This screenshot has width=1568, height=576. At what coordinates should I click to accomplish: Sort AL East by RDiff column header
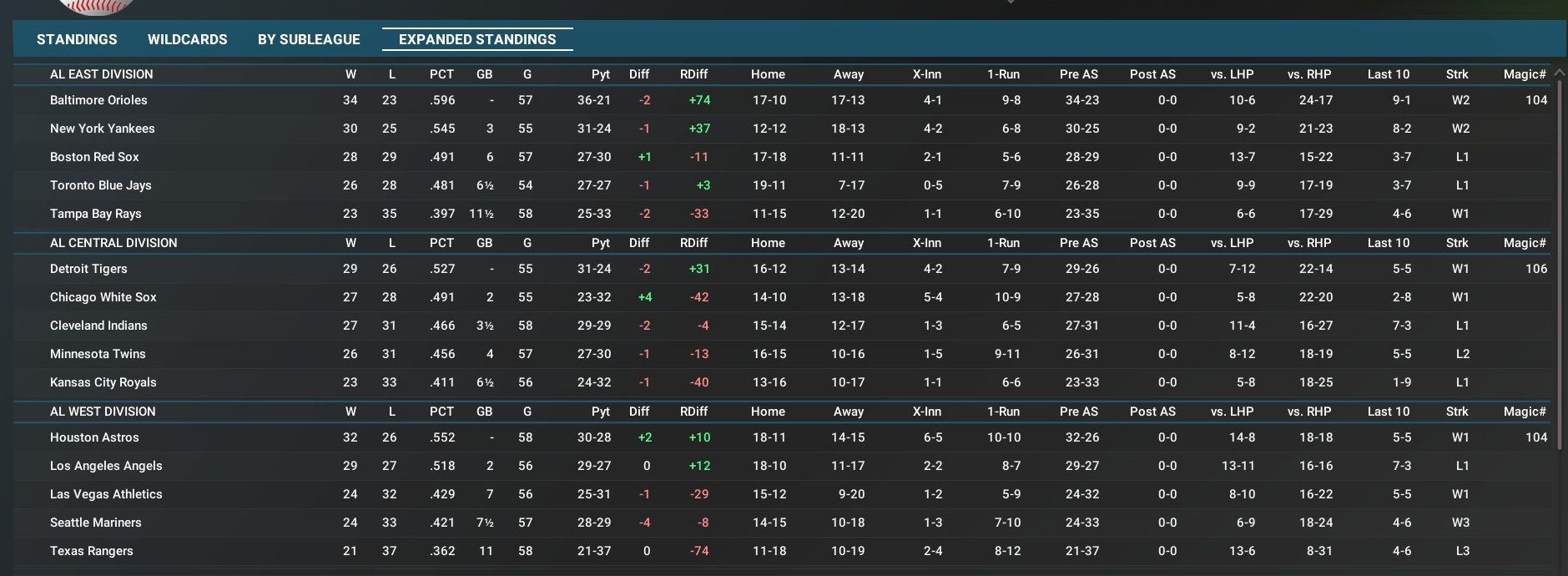point(693,74)
